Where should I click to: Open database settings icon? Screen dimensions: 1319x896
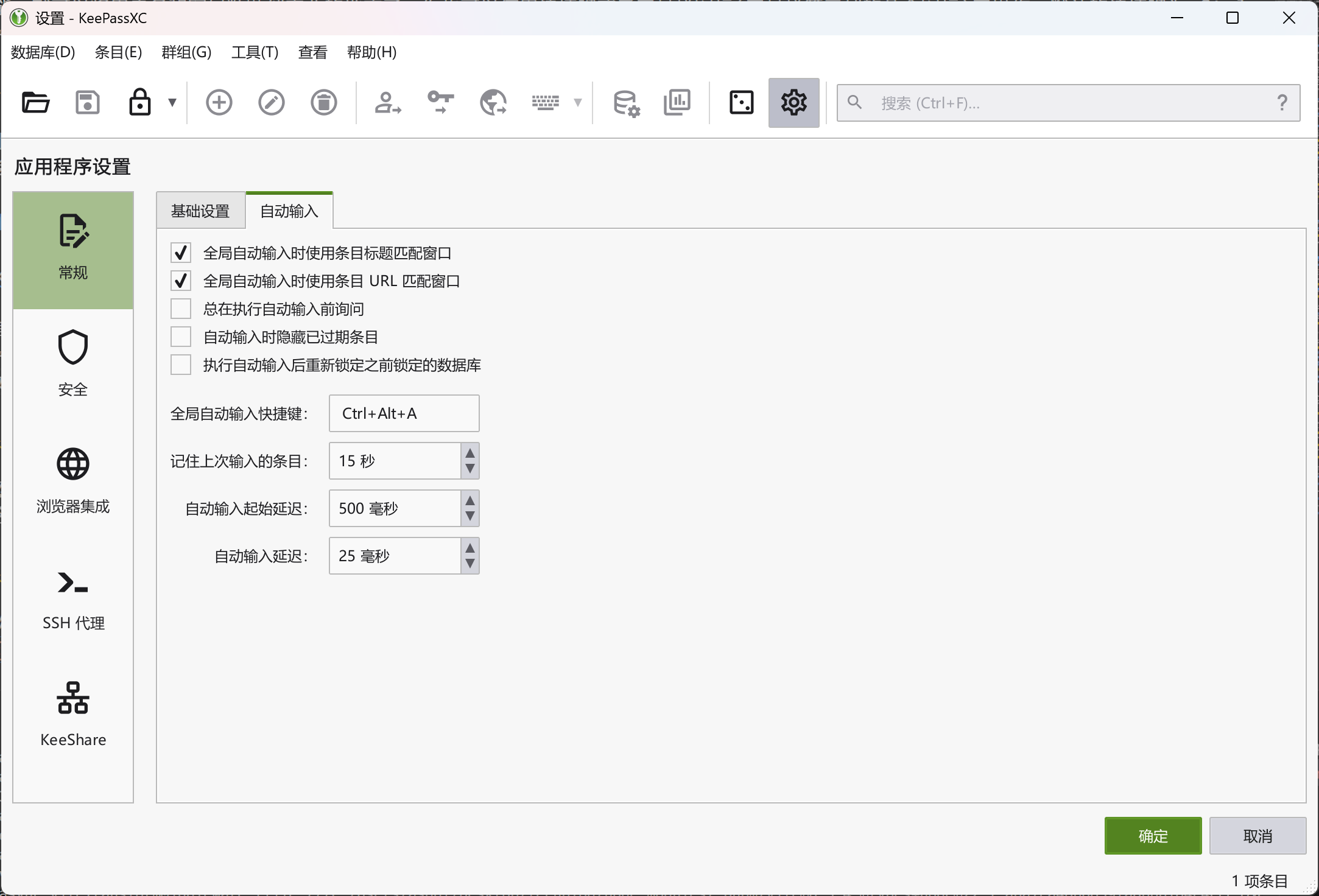tap(626, 102)
